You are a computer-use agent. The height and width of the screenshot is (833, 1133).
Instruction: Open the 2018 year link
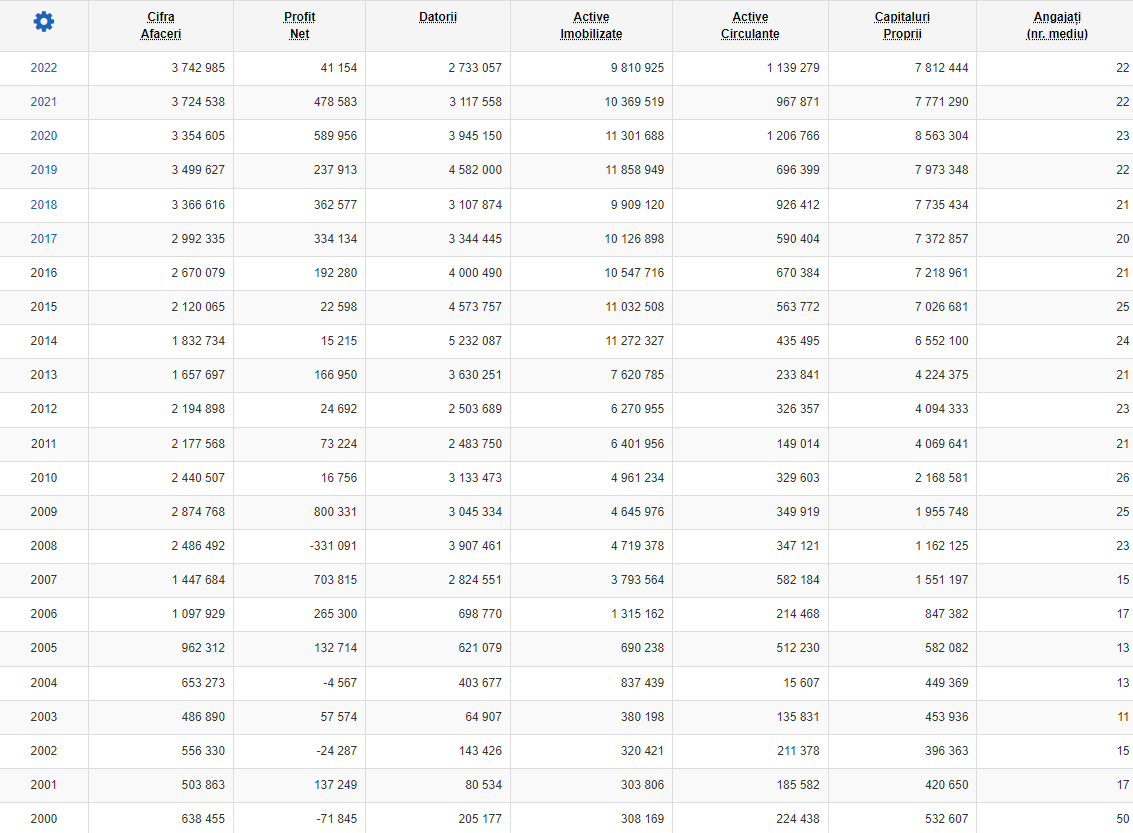(x=43, y=204)
